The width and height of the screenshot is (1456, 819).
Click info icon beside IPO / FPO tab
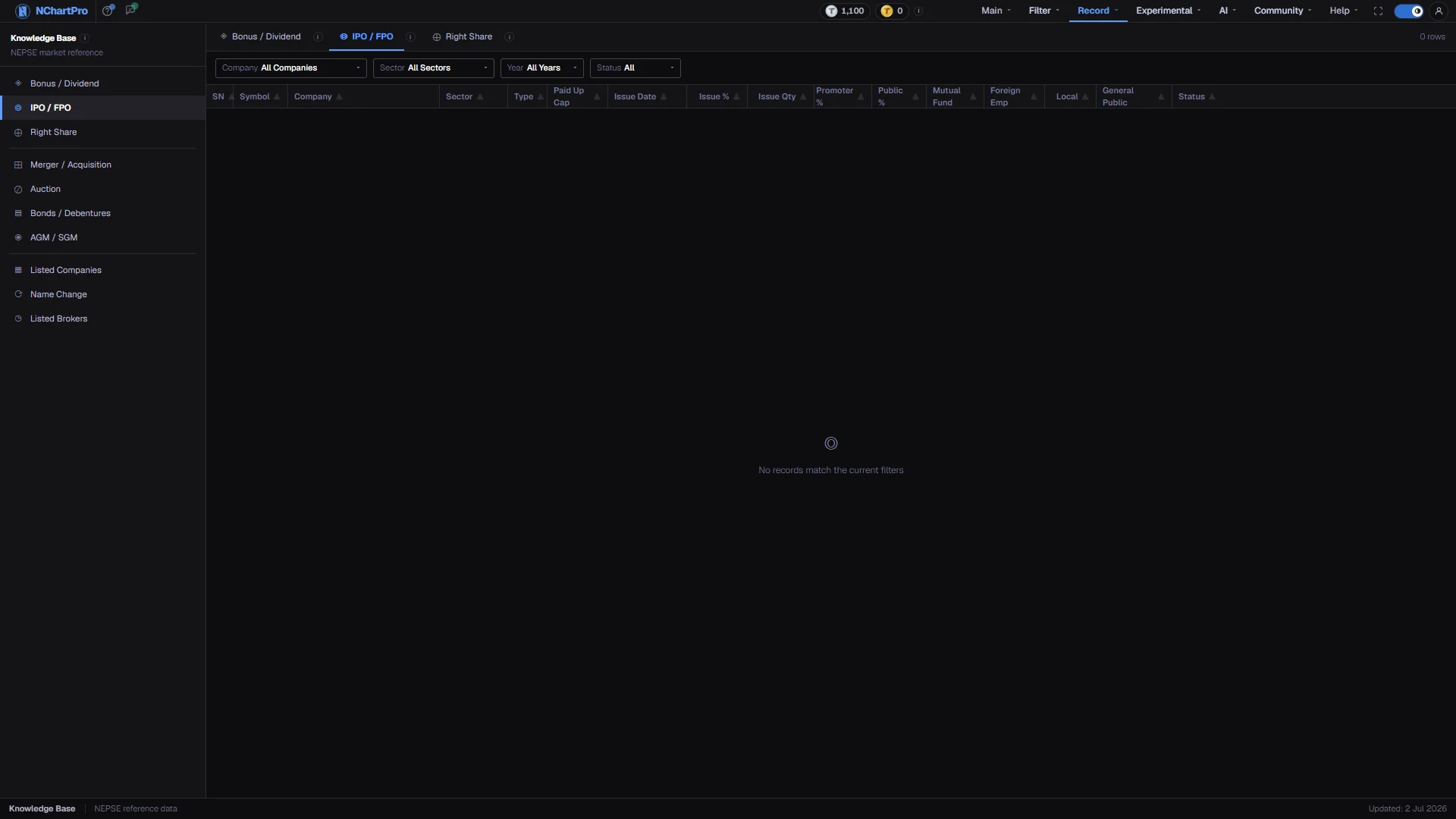(410, 37)
